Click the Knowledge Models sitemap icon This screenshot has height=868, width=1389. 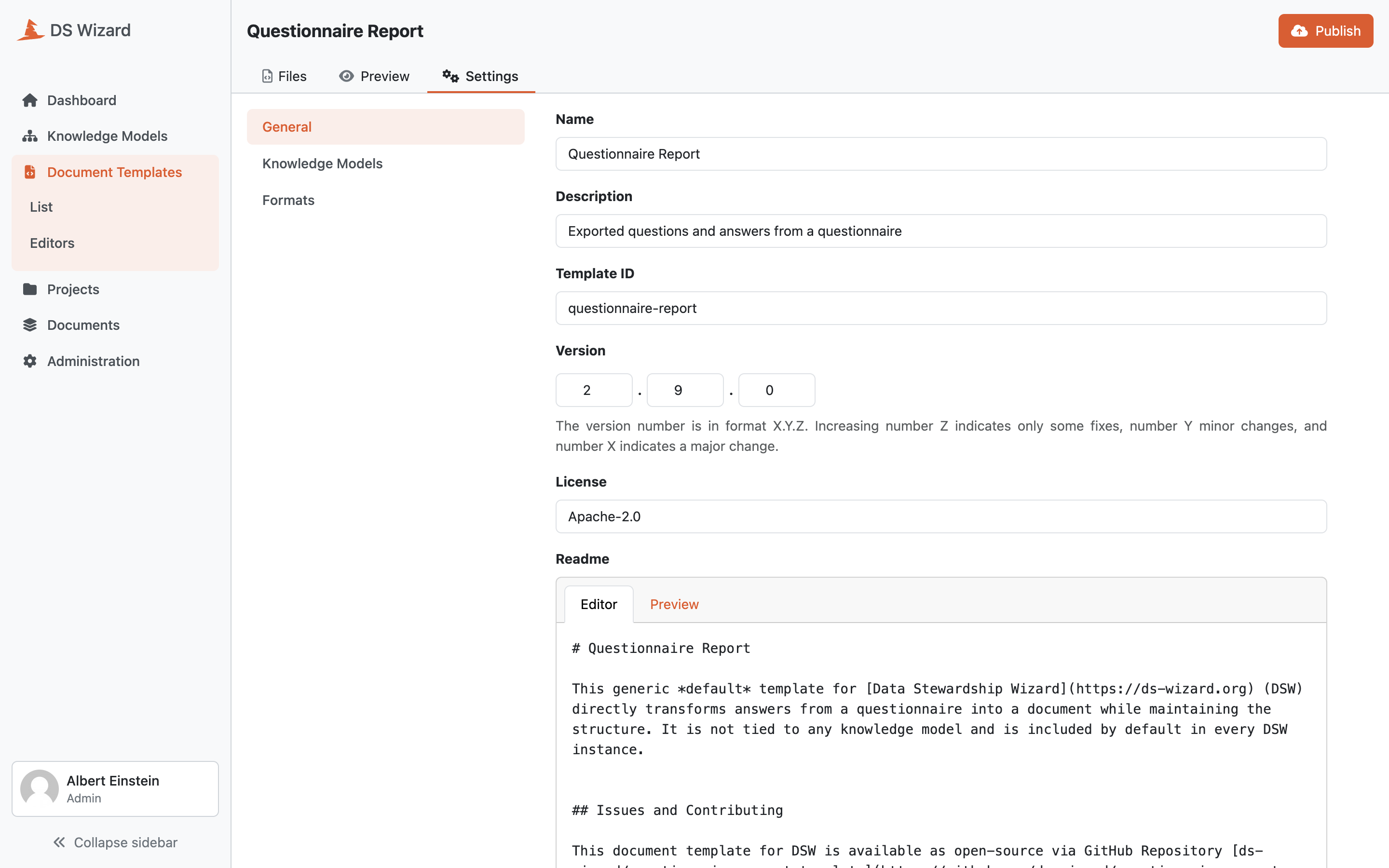tap(30, 136)
